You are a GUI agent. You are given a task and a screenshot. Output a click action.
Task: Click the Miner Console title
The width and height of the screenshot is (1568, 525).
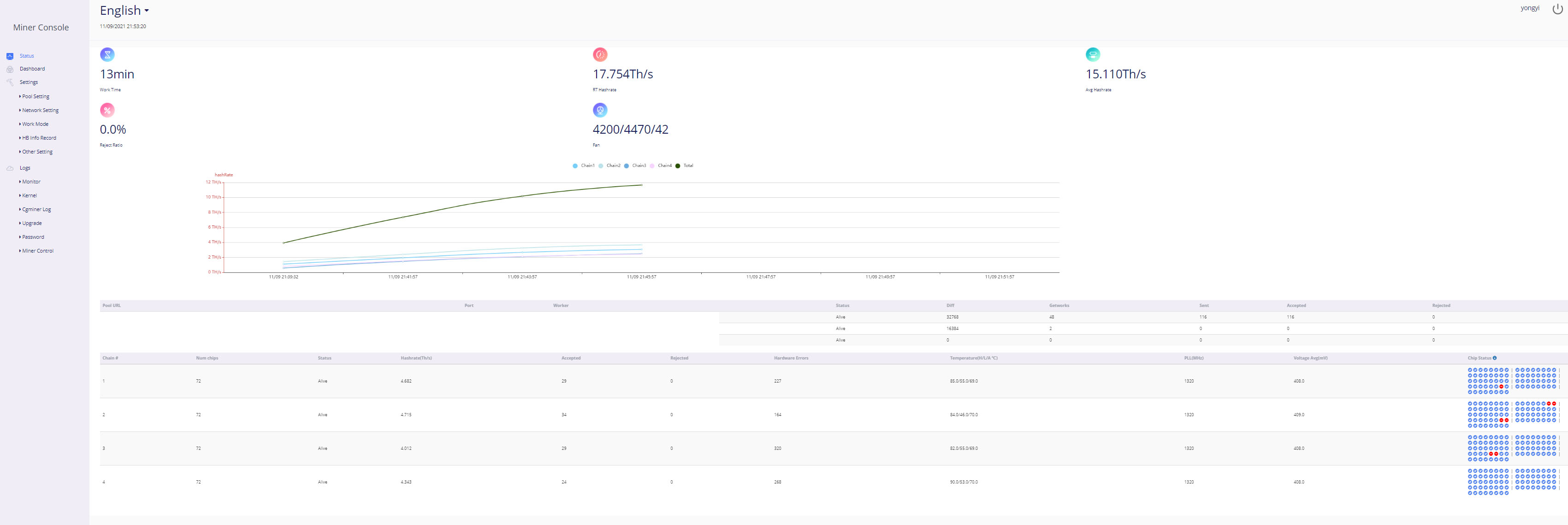[x=41, y=27]
